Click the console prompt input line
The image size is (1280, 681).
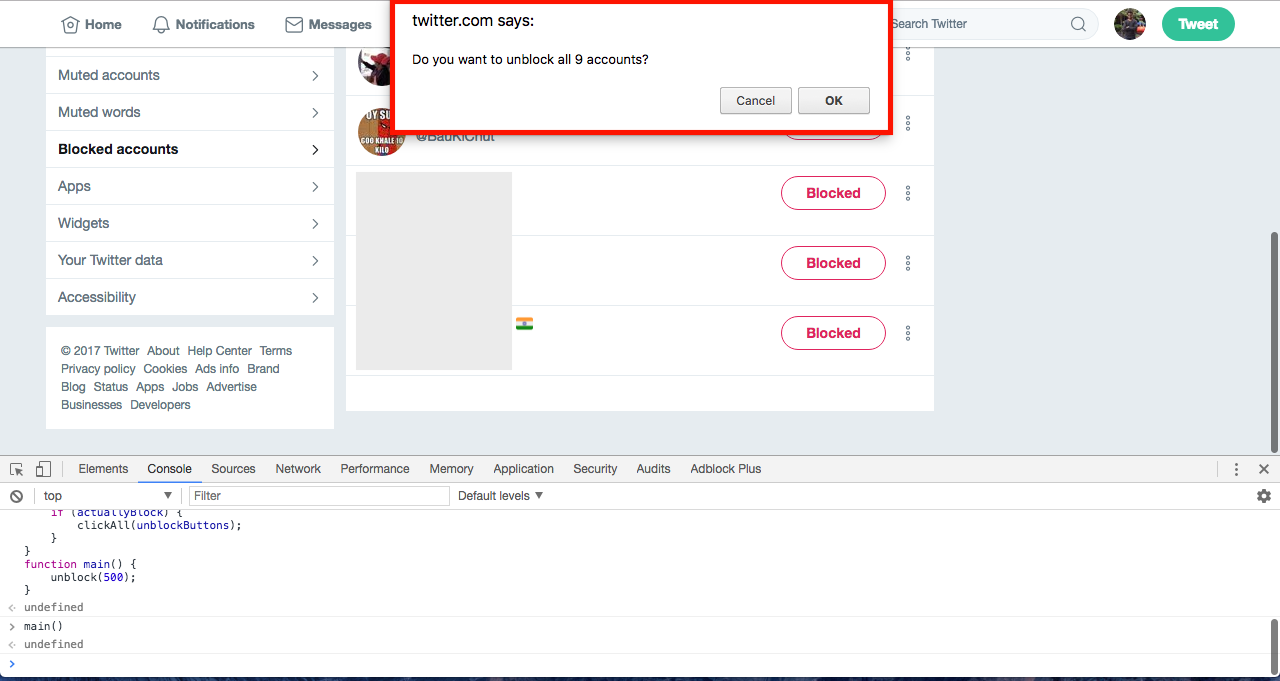[640, 664]
